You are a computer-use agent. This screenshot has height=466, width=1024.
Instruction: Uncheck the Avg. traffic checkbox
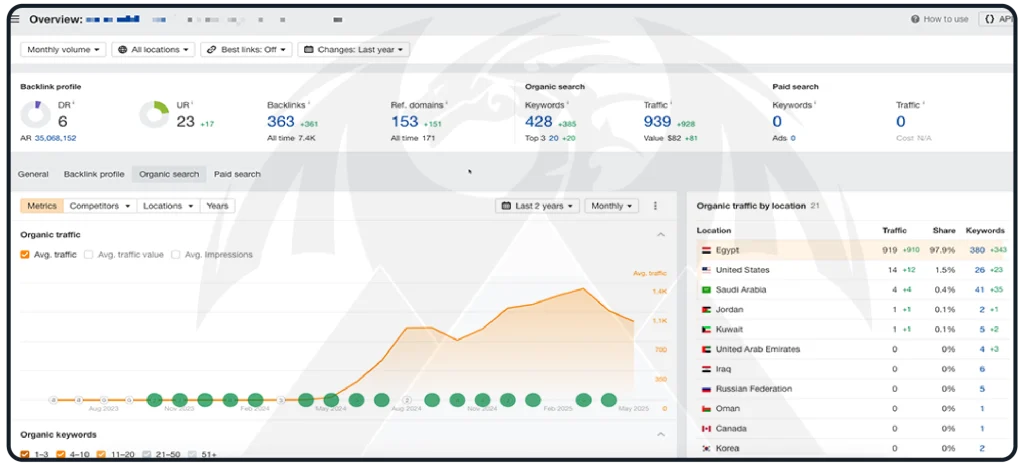point(25,255)
